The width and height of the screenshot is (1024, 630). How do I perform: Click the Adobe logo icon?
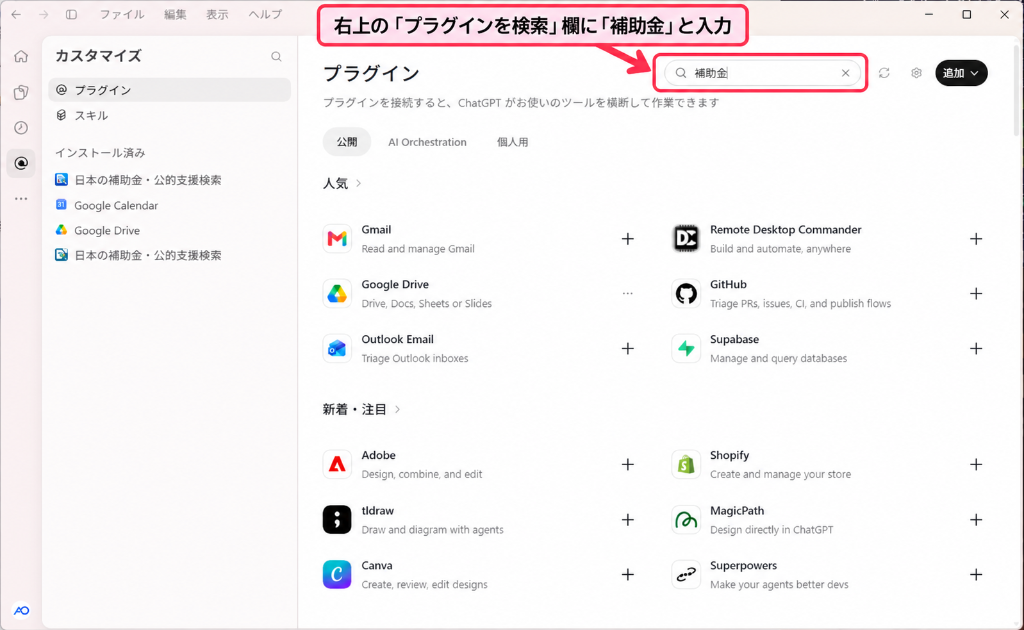click(337, 464)
